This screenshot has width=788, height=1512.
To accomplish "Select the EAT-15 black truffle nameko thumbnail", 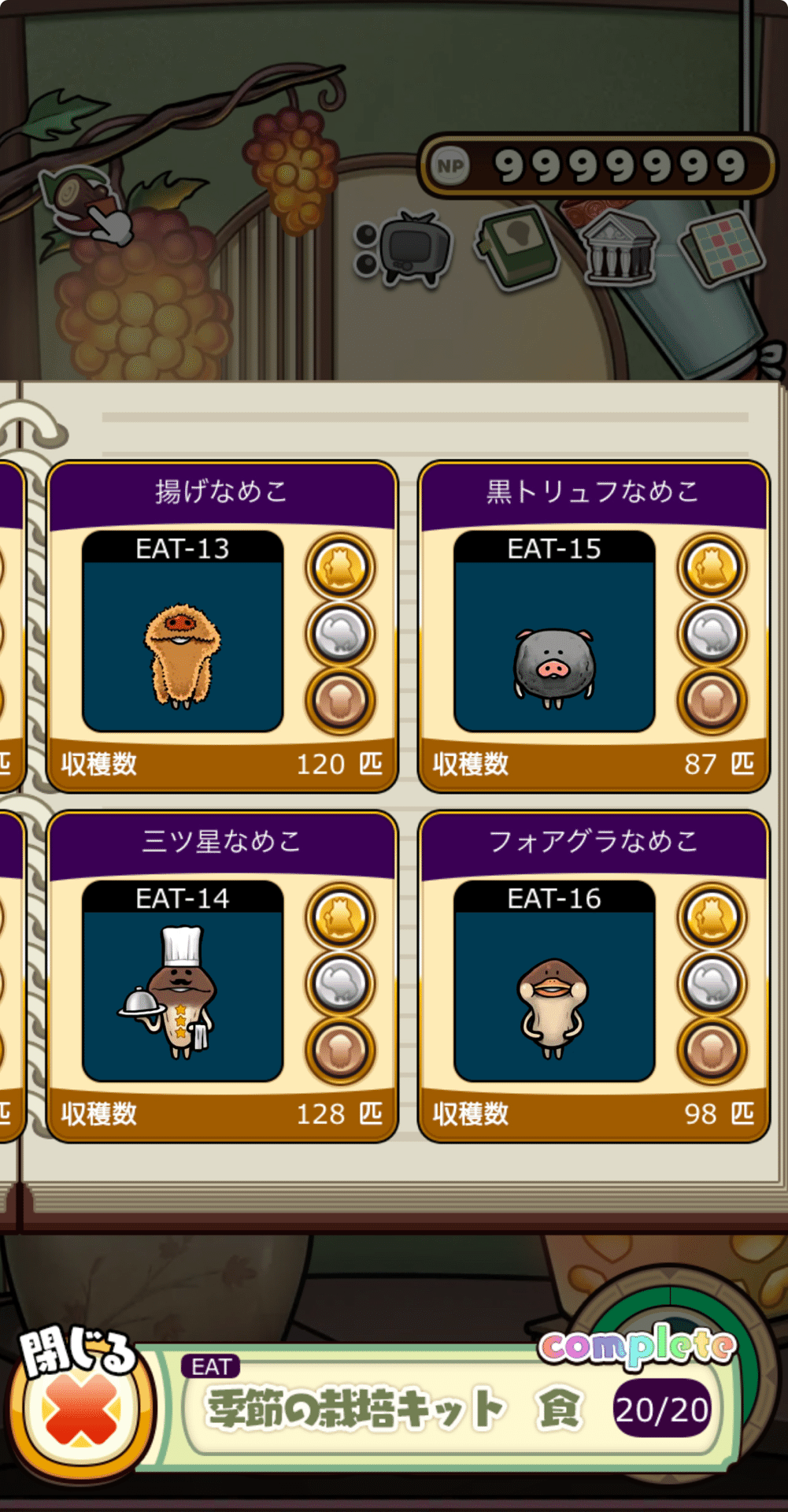I will tap(554, 632).
